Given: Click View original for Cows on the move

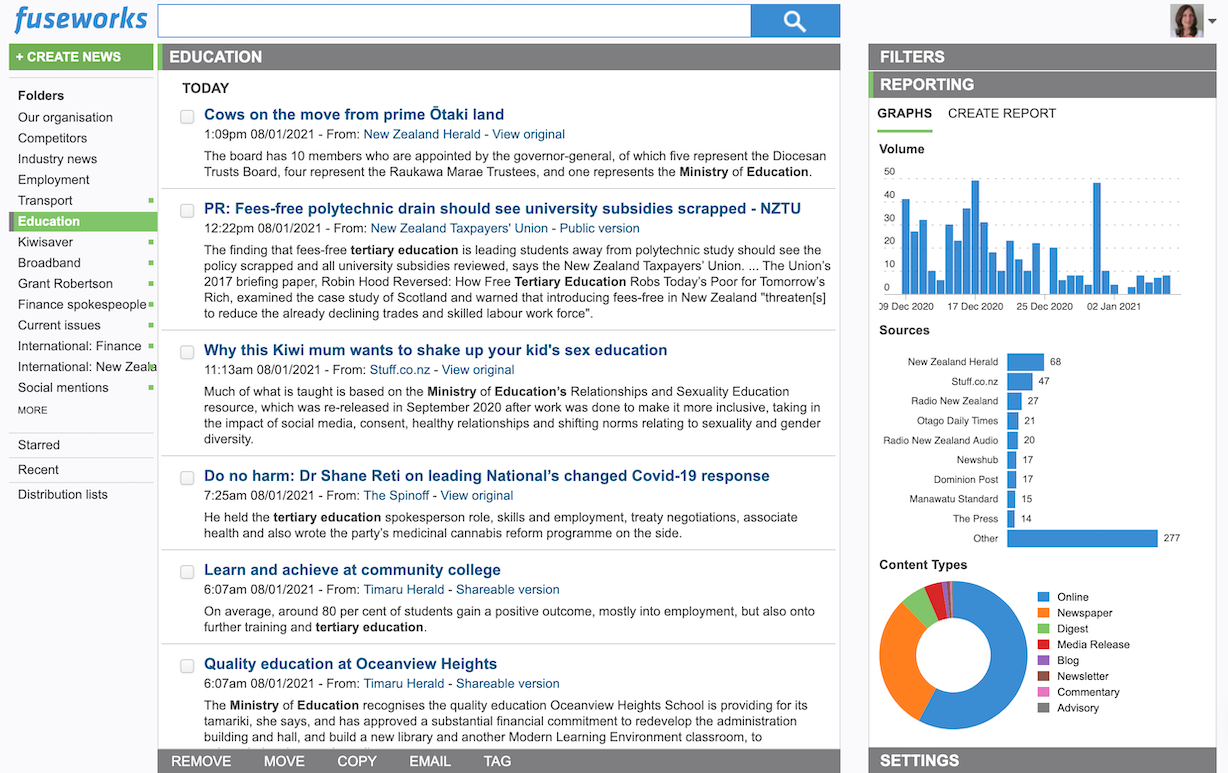Looking at the screenshot, I should point(528,134).
